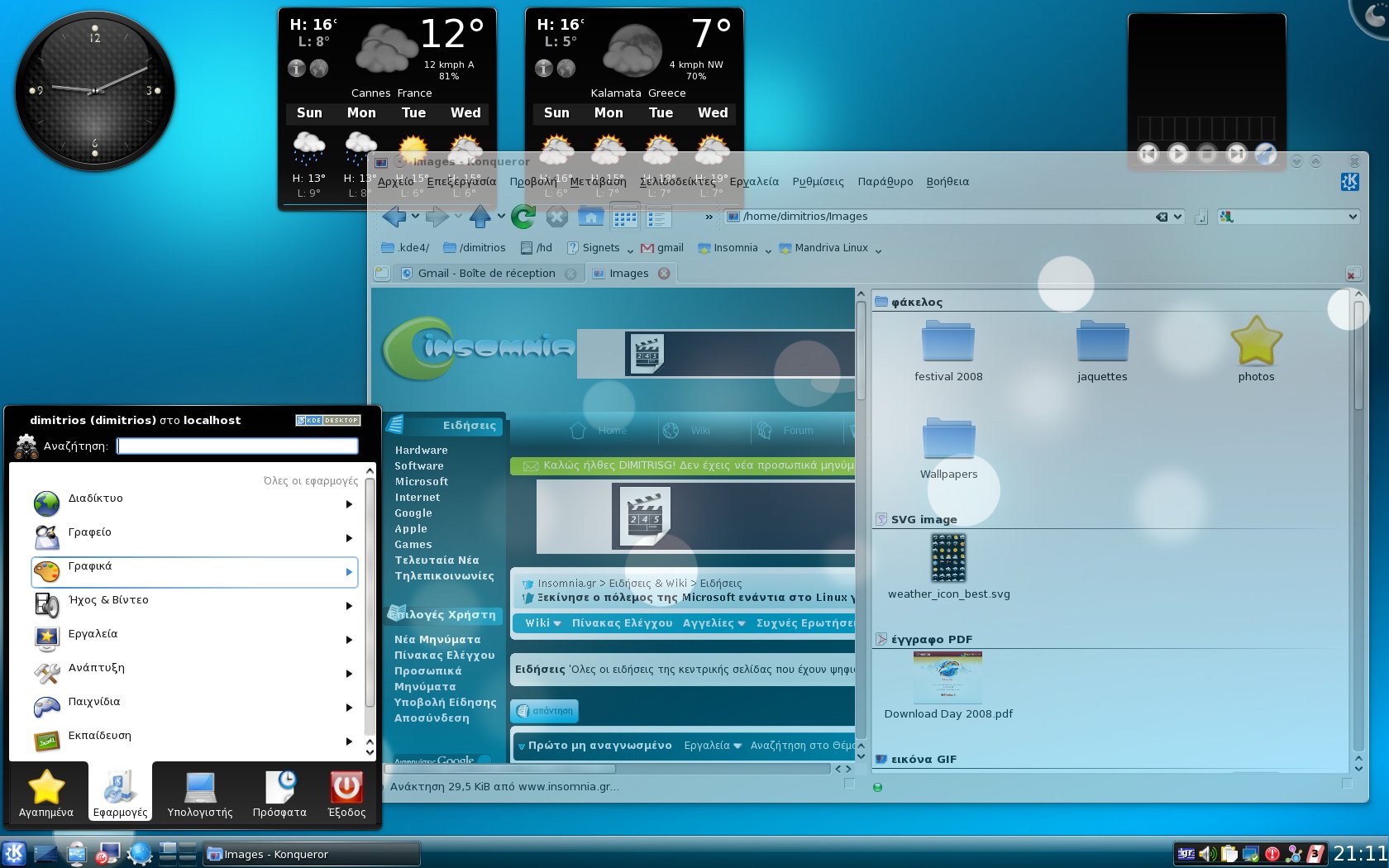This screenshot has width=1389, height=868.
Task: Open the Πρόσφατα tab in Kickoff
Action: [x=279, y=794]
